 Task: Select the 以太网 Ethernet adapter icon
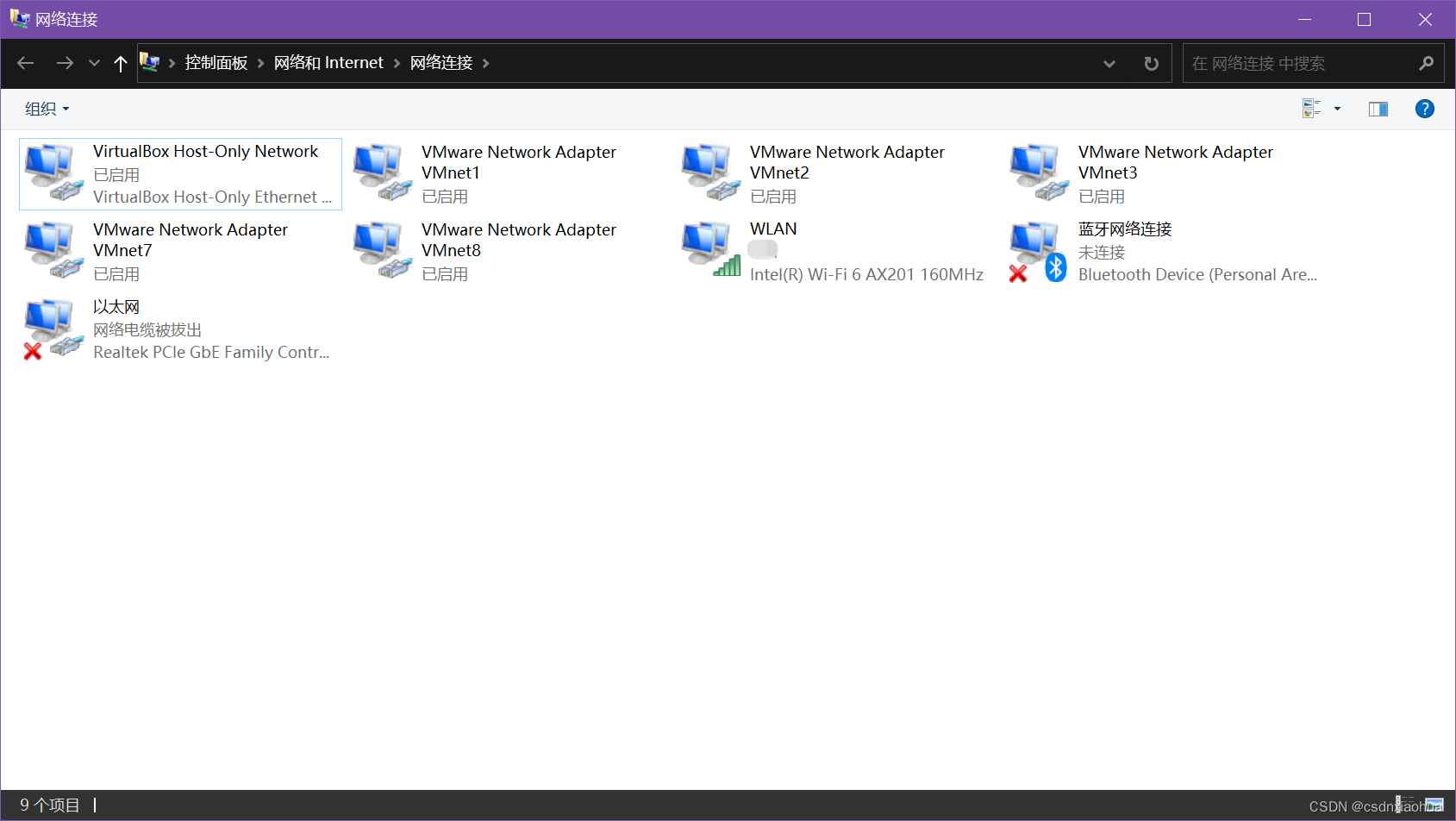53,329
